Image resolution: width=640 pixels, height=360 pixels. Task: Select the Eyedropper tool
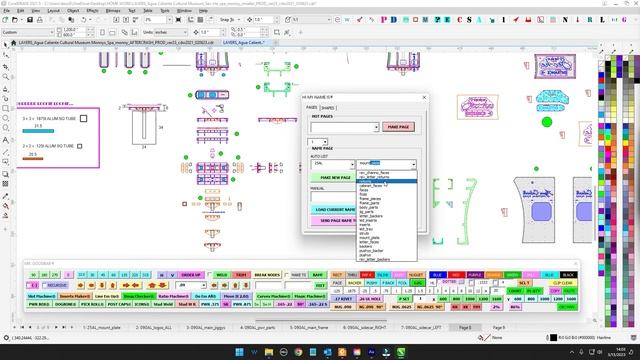5,196
